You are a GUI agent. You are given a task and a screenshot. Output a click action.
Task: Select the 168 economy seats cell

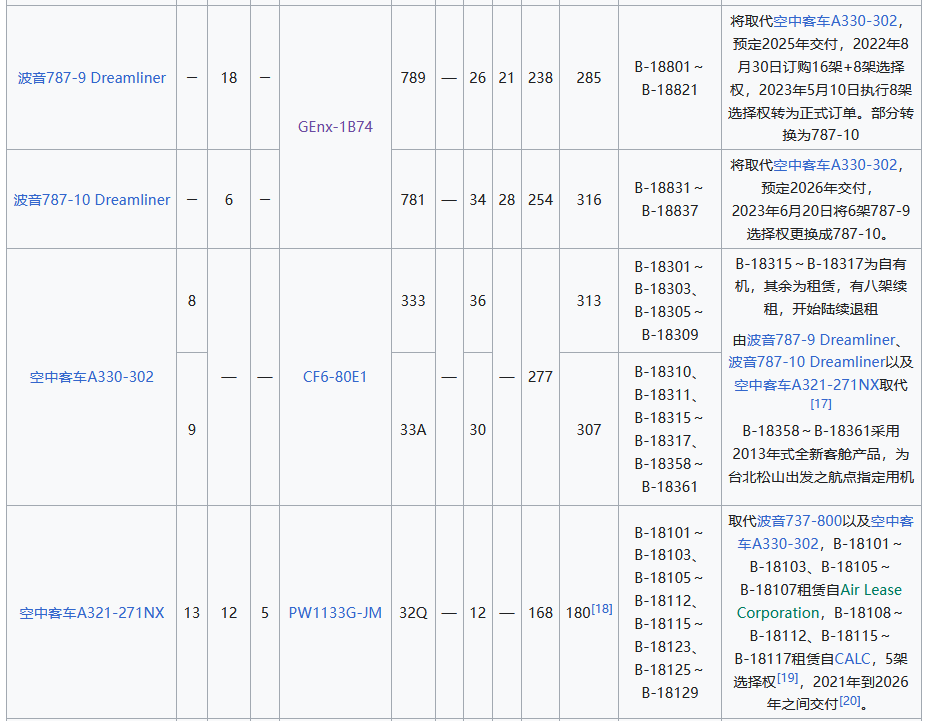(x=540, y=613)
